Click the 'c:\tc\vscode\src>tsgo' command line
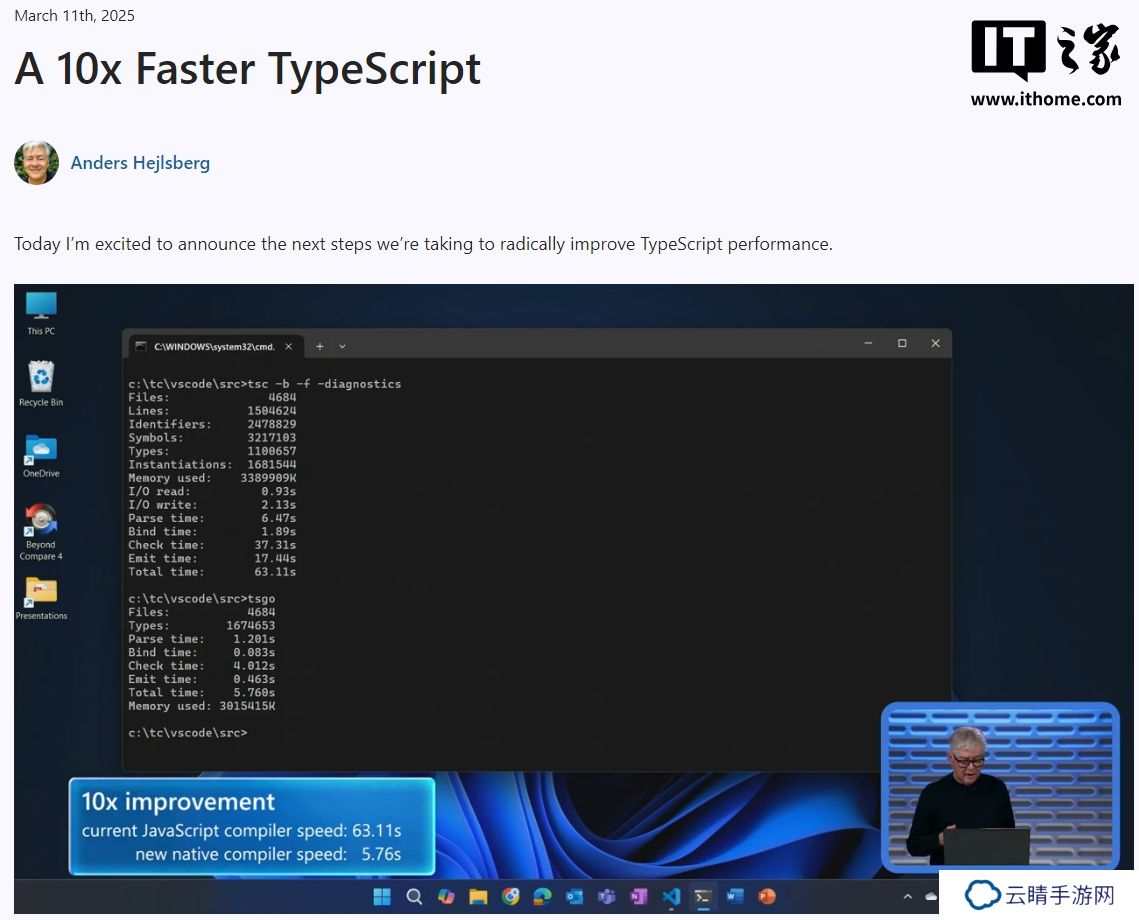The image size is (1139, 920). [202, 599]
